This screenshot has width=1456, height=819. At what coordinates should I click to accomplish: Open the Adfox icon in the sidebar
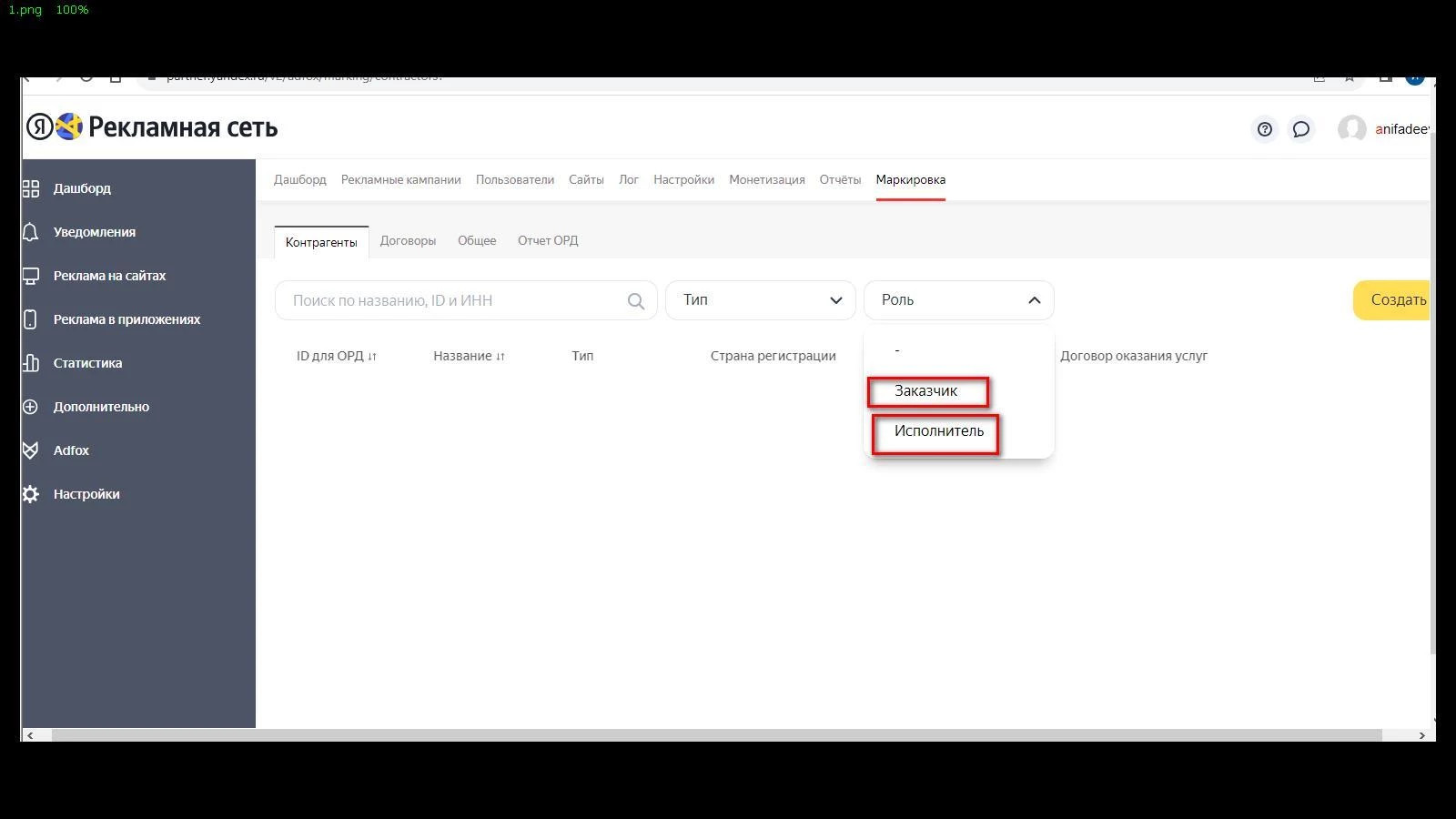coord(31,450)
